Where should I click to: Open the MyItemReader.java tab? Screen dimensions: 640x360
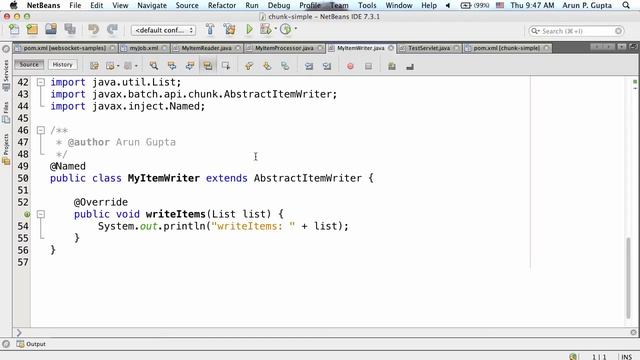point(207,48)
